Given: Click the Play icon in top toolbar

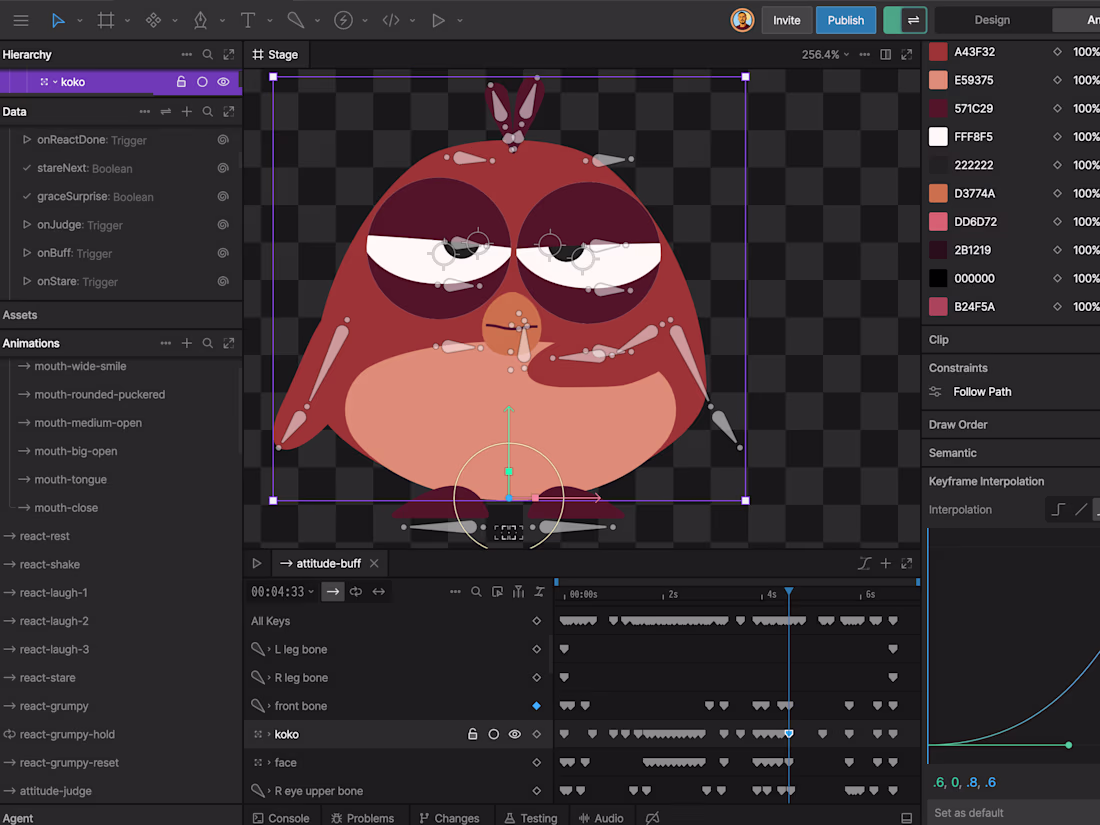Looking at the screenshot, I should click(438, 20).
